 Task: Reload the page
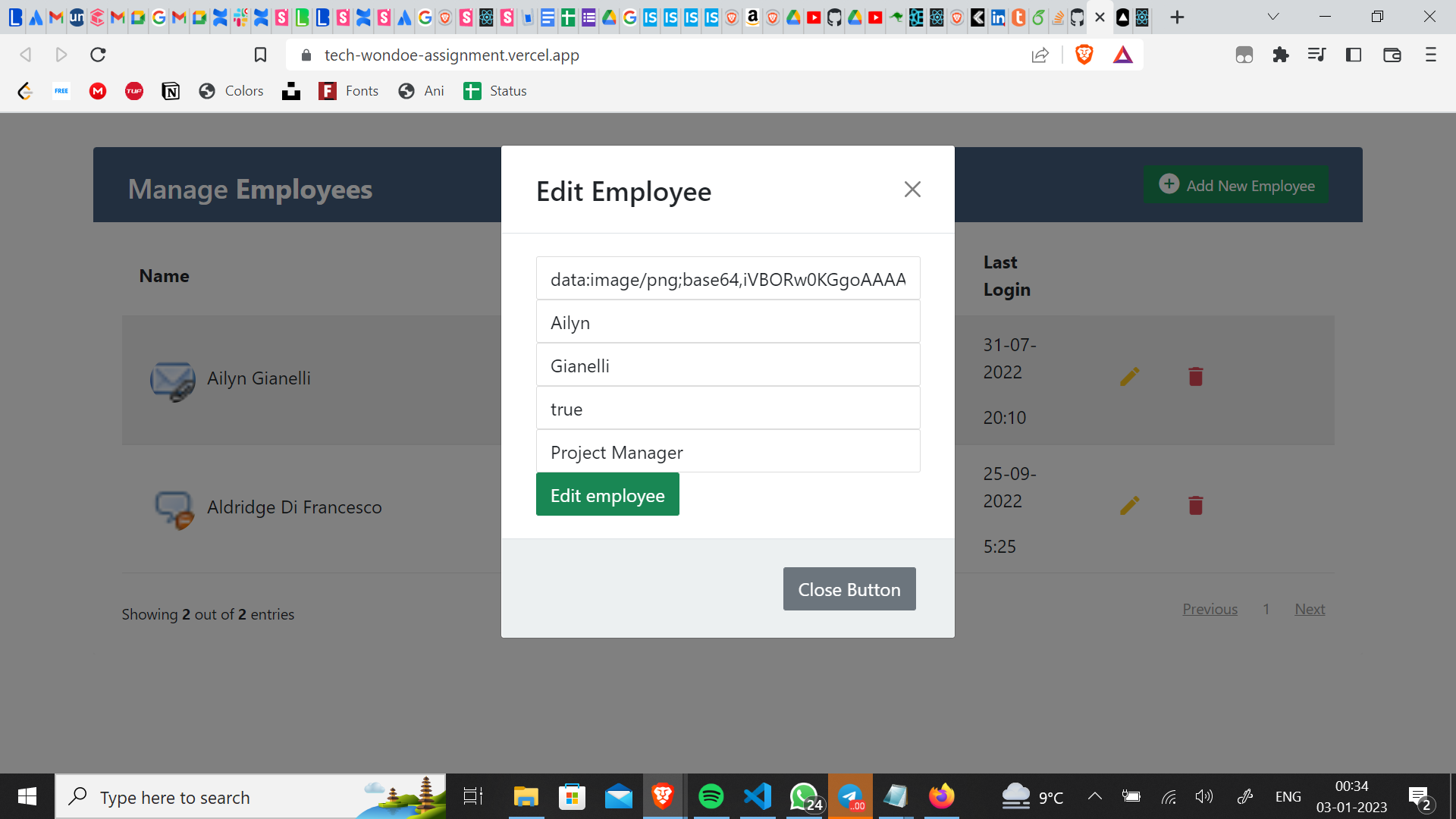tap(98, 55)
